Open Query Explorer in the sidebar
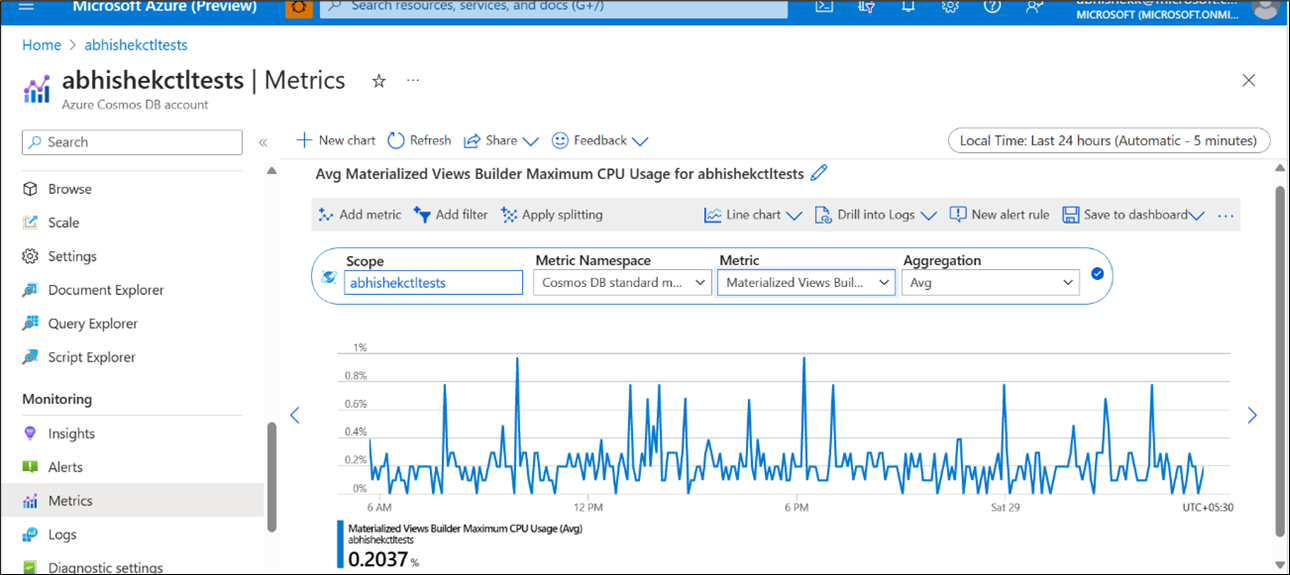The width and height of the screenshot is (1290, 575). click(x=93, y=324)
